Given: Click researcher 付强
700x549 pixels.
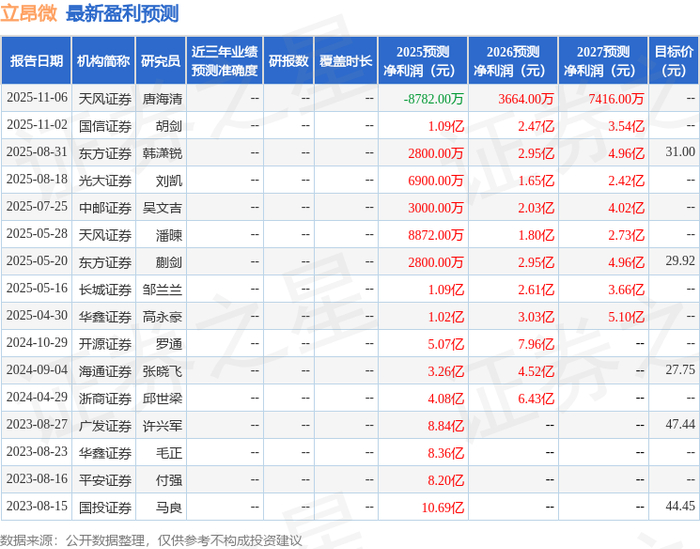Looking at the screenshot, I should (x=169, y=480).
